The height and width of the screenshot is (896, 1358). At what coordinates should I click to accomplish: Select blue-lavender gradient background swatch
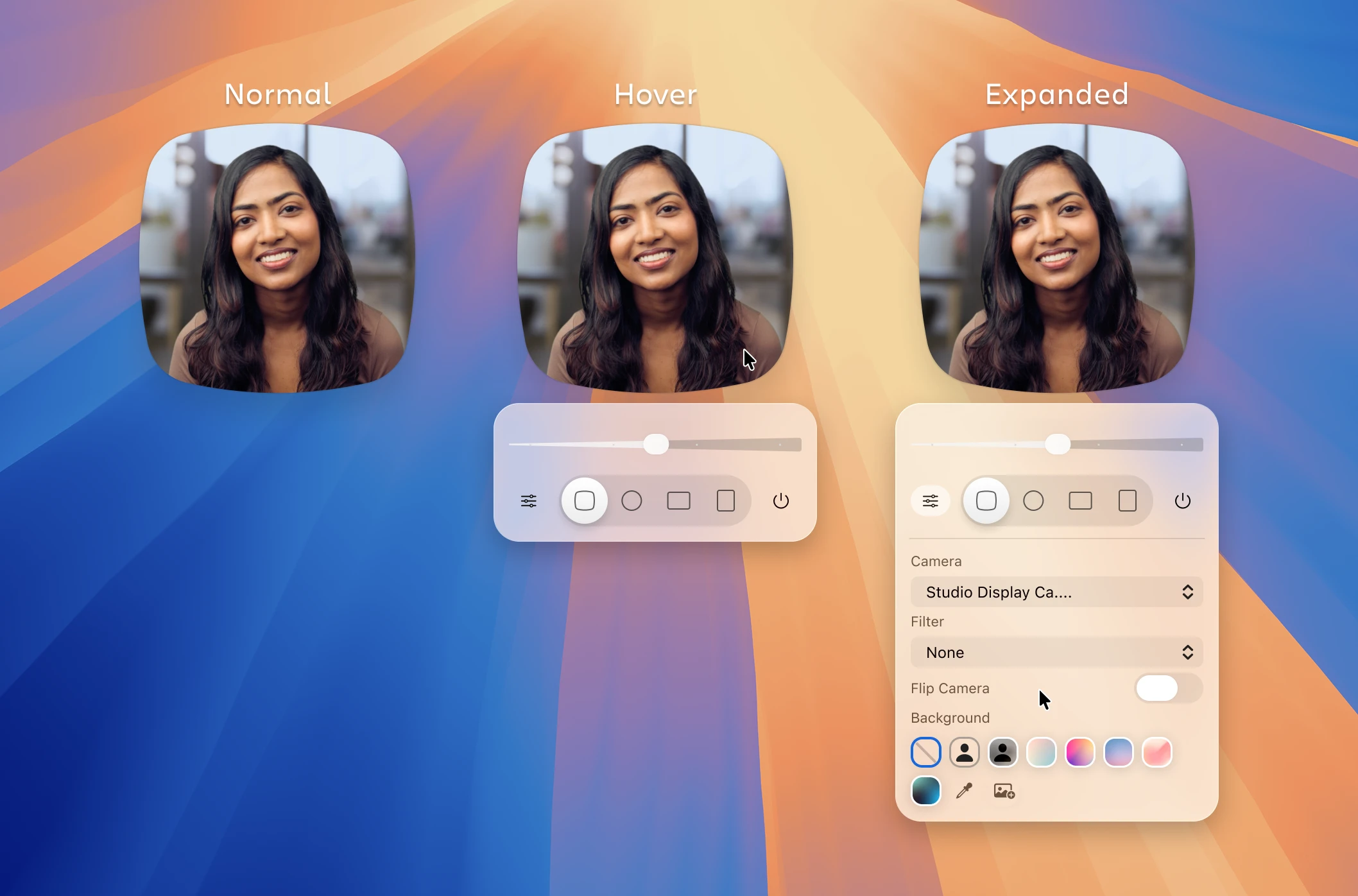point(1119,752)
